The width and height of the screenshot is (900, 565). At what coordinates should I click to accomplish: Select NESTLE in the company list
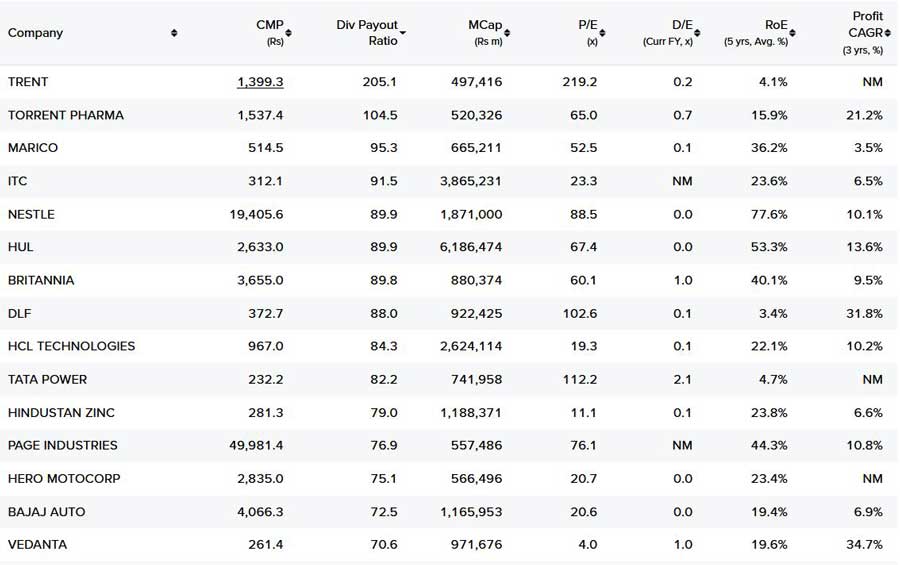point(31,214)
